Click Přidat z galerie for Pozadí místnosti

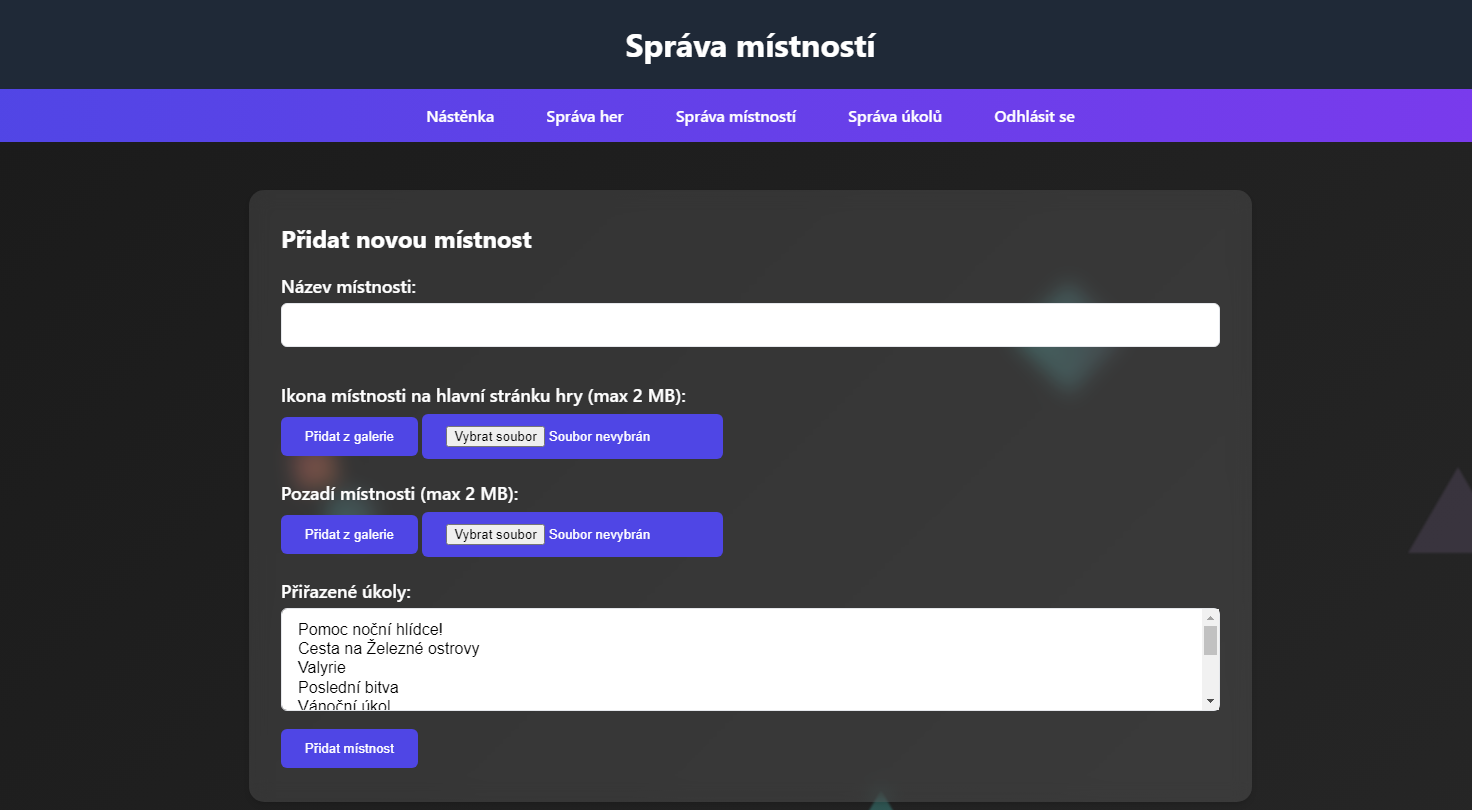tap(349, 534)
